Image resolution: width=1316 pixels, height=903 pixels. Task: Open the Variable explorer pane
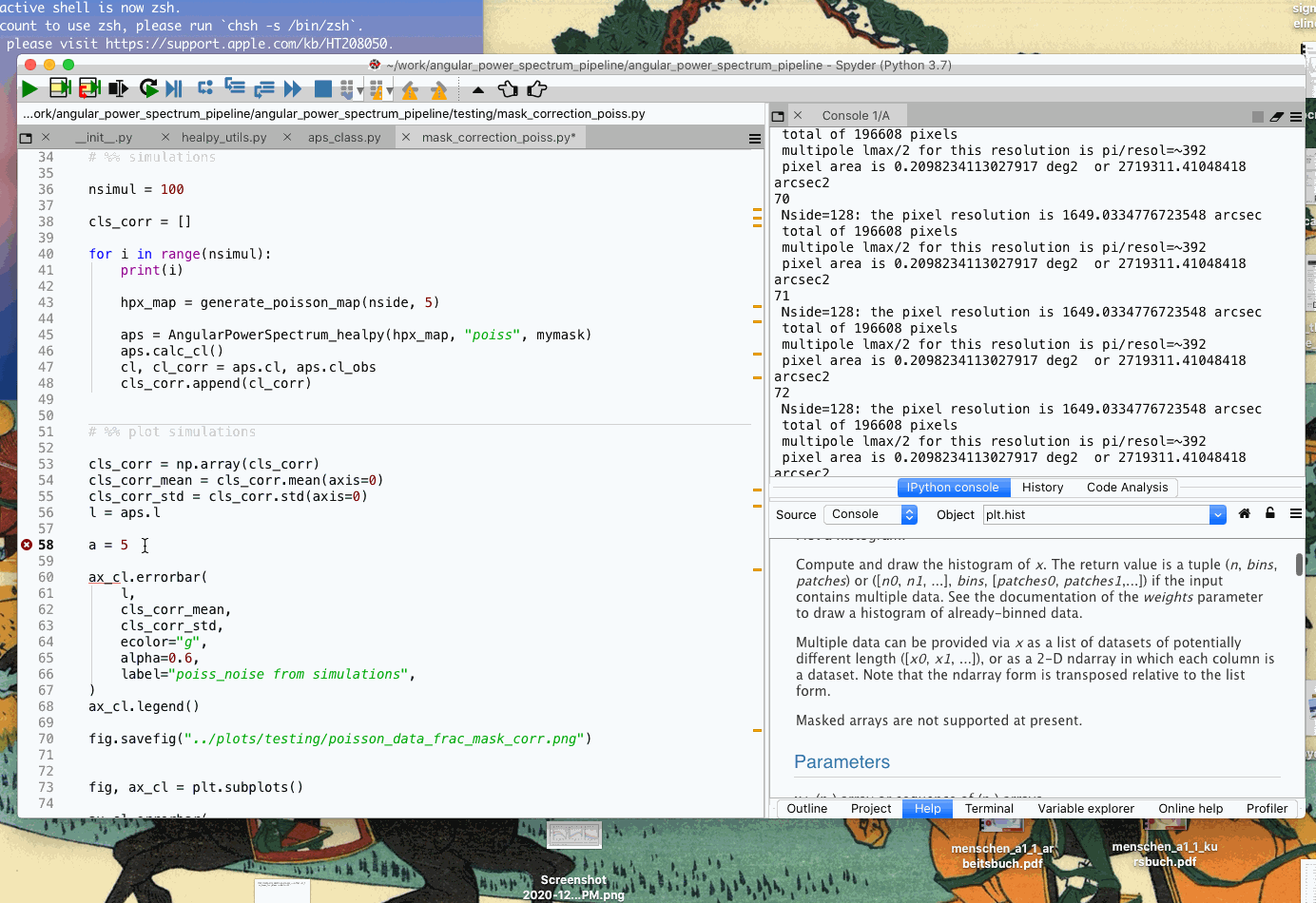1086,809
